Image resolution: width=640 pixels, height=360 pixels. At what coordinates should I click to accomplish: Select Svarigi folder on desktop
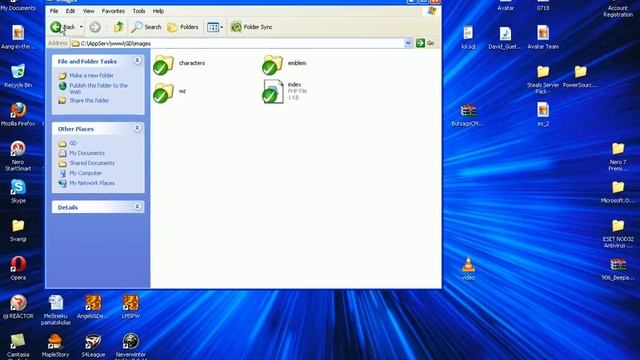(18, 230)
